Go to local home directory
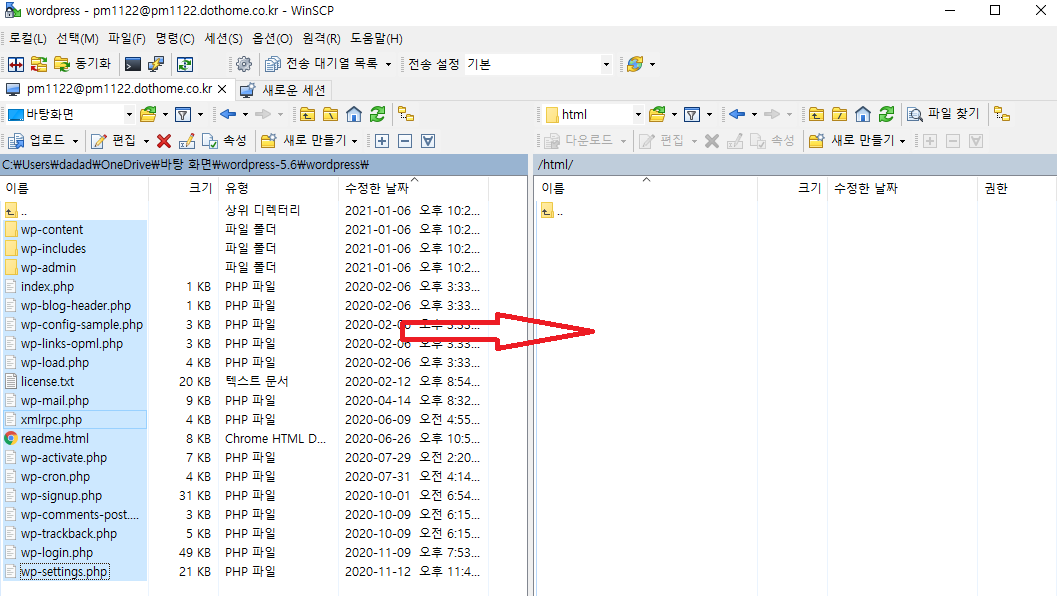Screen dimensions: 1057x596 click(x=354, y=115)
